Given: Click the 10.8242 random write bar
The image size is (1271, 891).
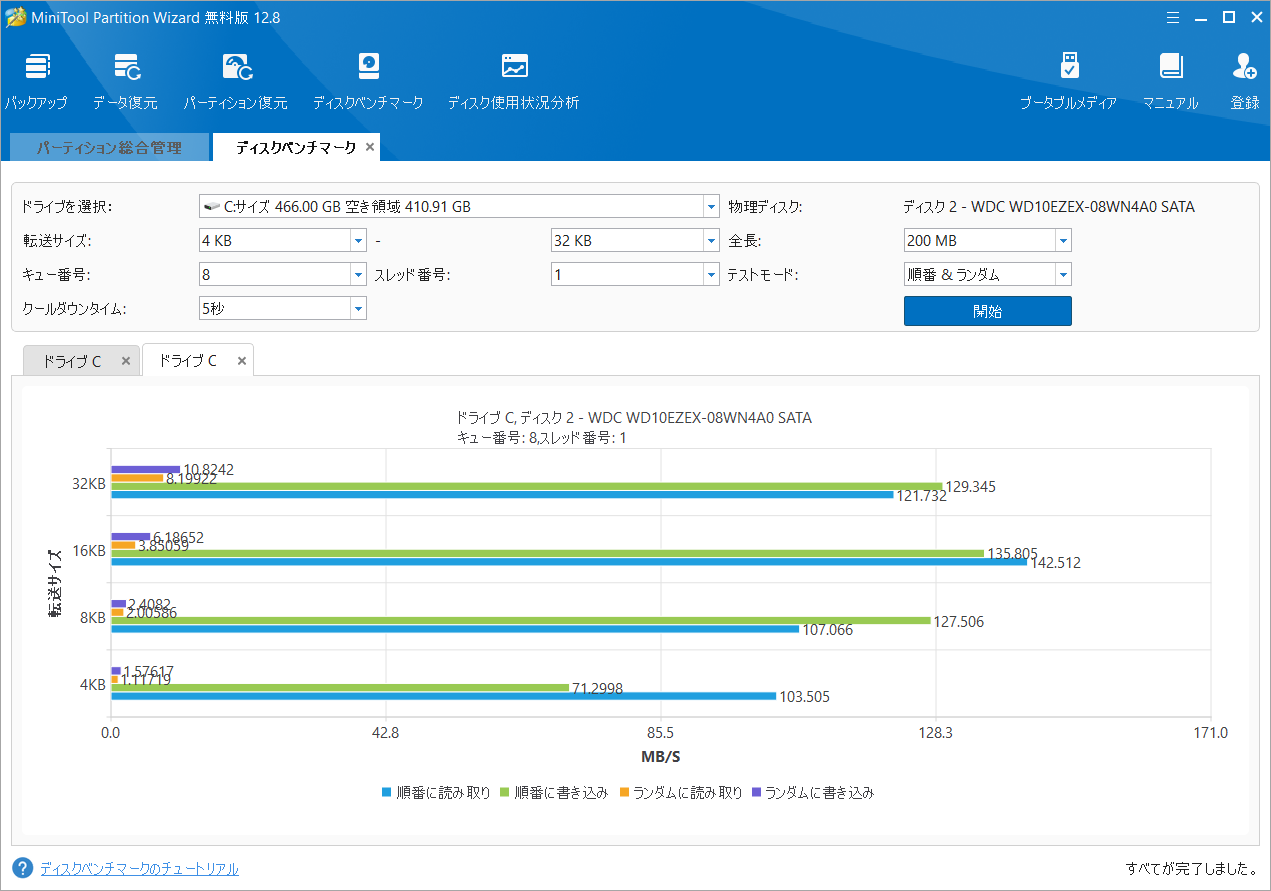Looking at the screenshot, I should click(x=145, y=469).
